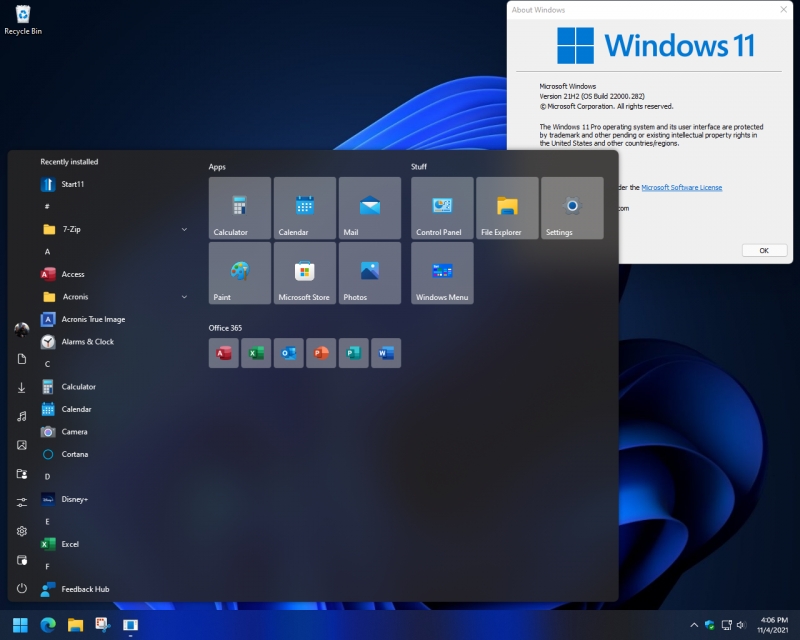800x640 pixels.
Task: Click the user account picture in sidebar
Action: pyautogui.click(x=21, y=330)
